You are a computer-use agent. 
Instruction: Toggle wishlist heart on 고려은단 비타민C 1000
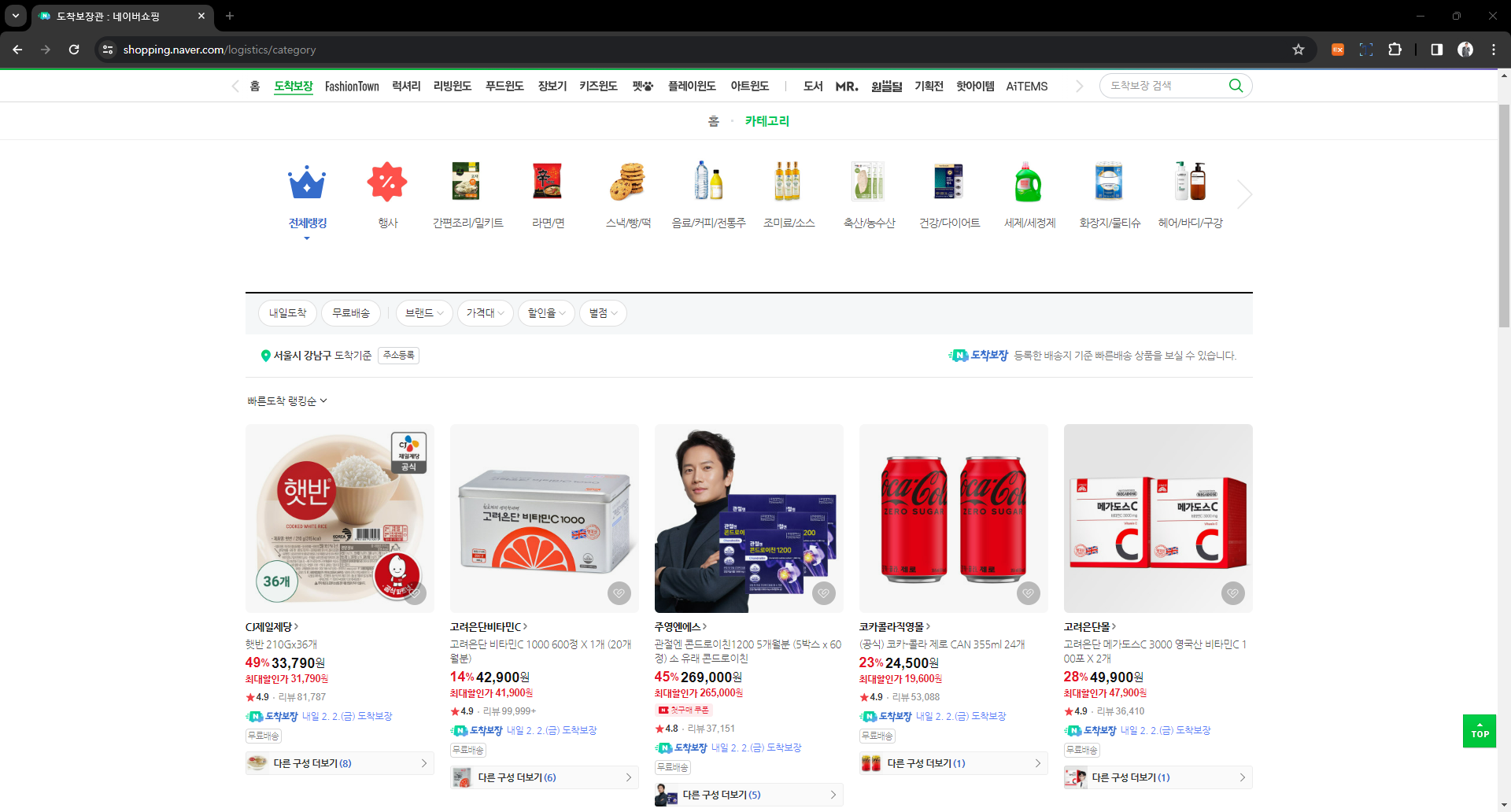[x=619, y=593]
